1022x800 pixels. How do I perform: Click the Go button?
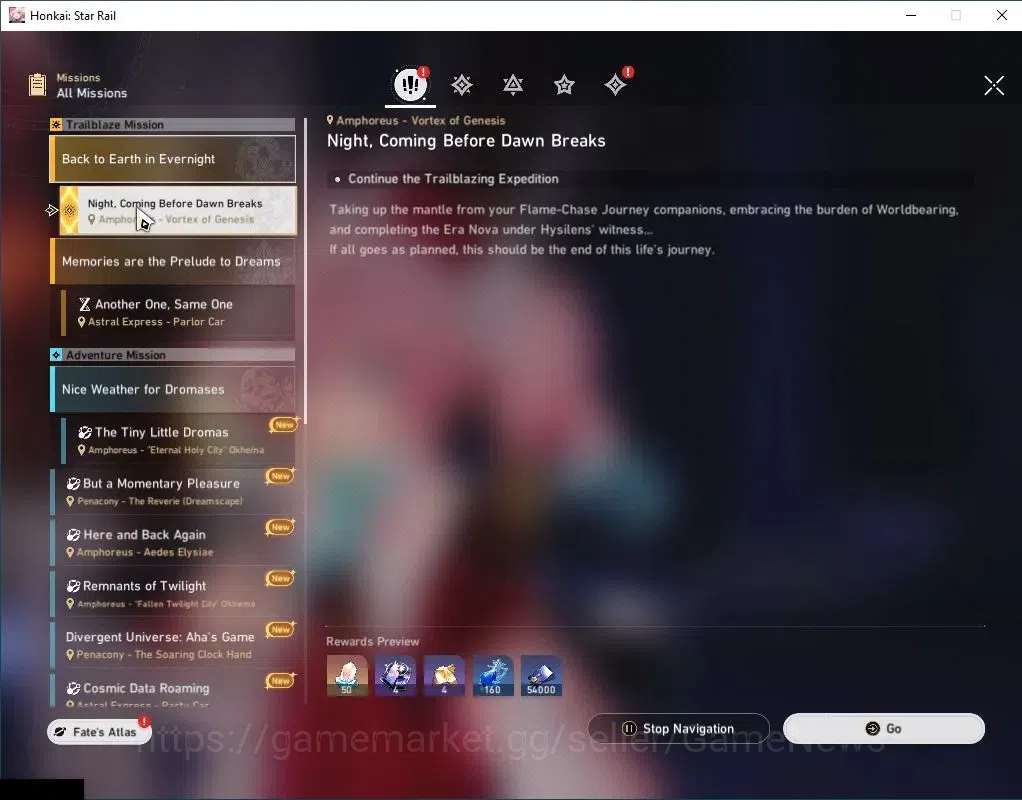point(884,728)
